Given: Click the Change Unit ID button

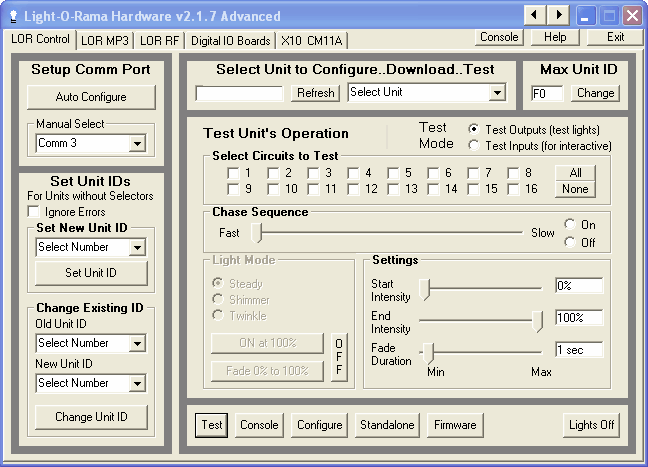Looking at the screenshot, I should 91,417.
